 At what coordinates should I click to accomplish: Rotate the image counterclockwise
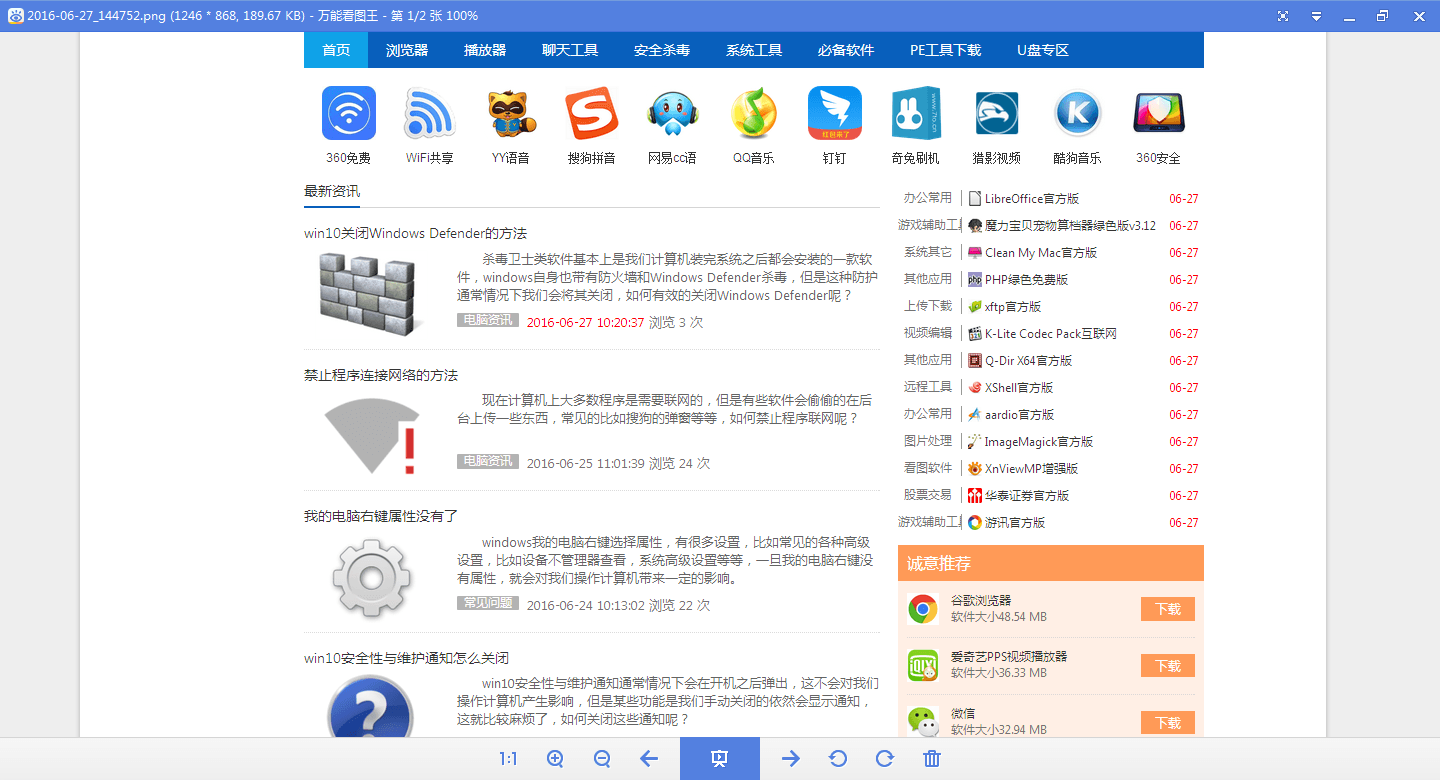838,759
